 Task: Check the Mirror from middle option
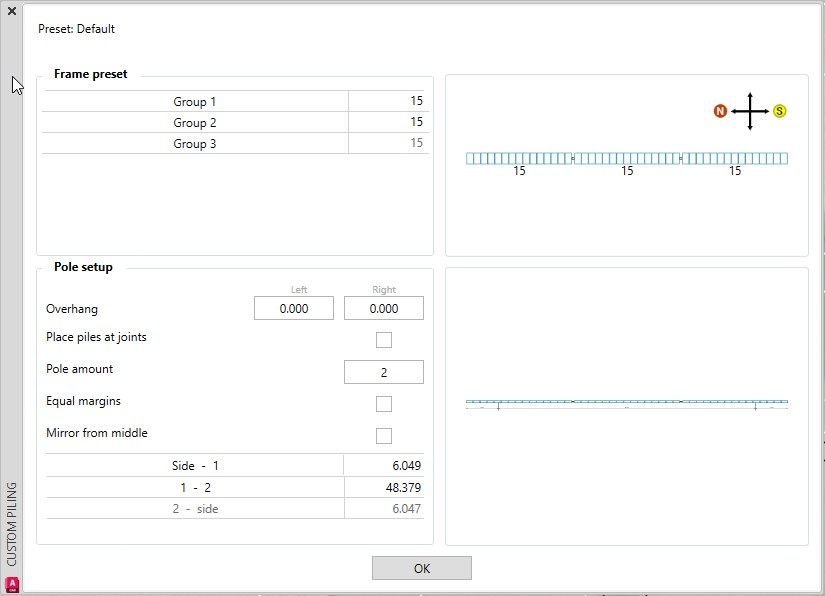click(x=384, y=436)
